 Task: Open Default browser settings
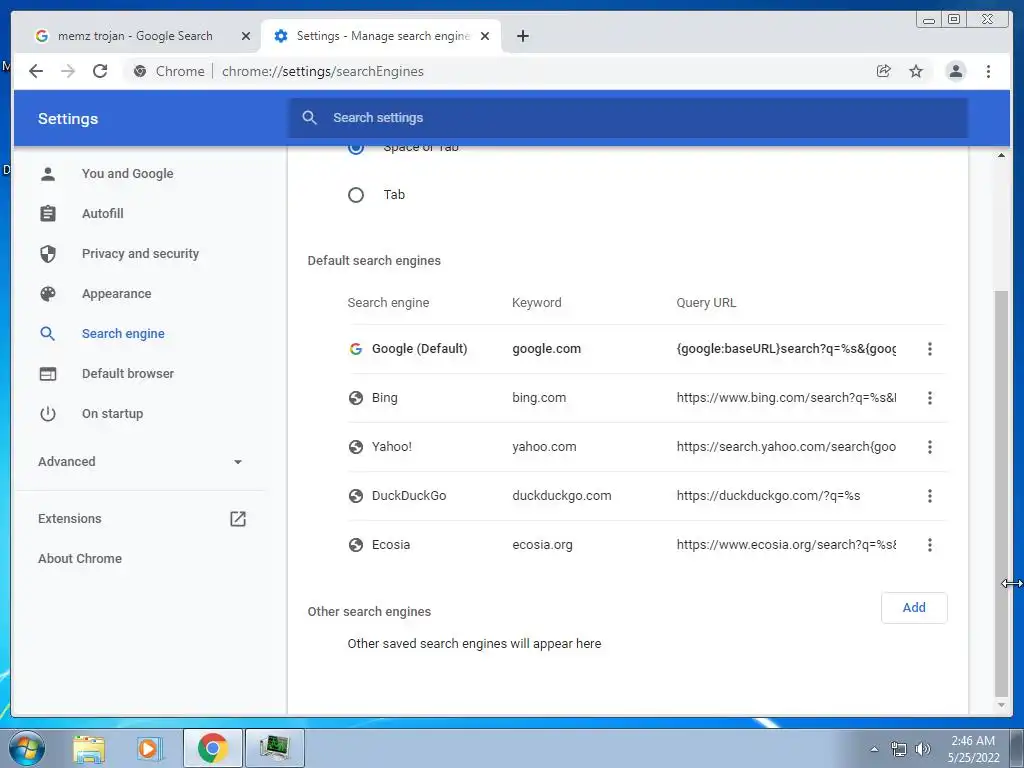click(128, 374)
